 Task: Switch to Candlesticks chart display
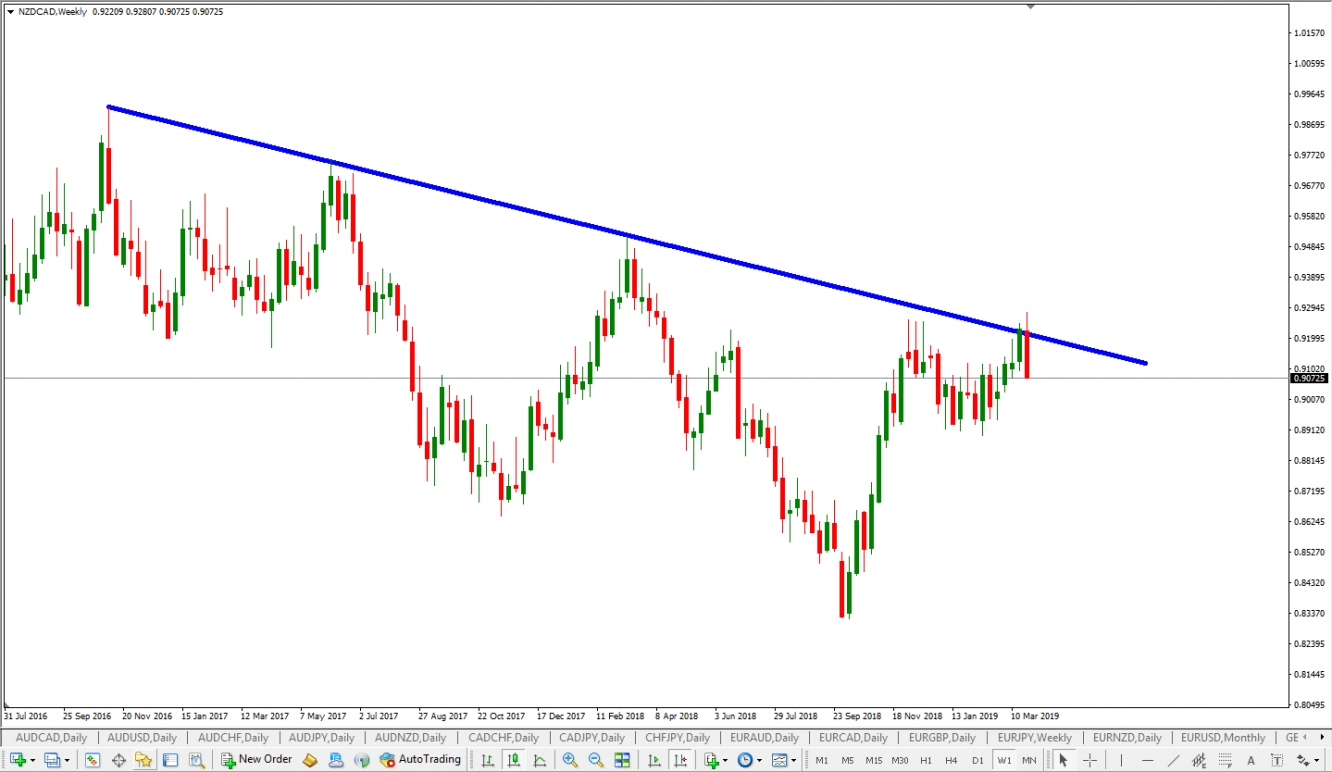(x=514, y=760)
